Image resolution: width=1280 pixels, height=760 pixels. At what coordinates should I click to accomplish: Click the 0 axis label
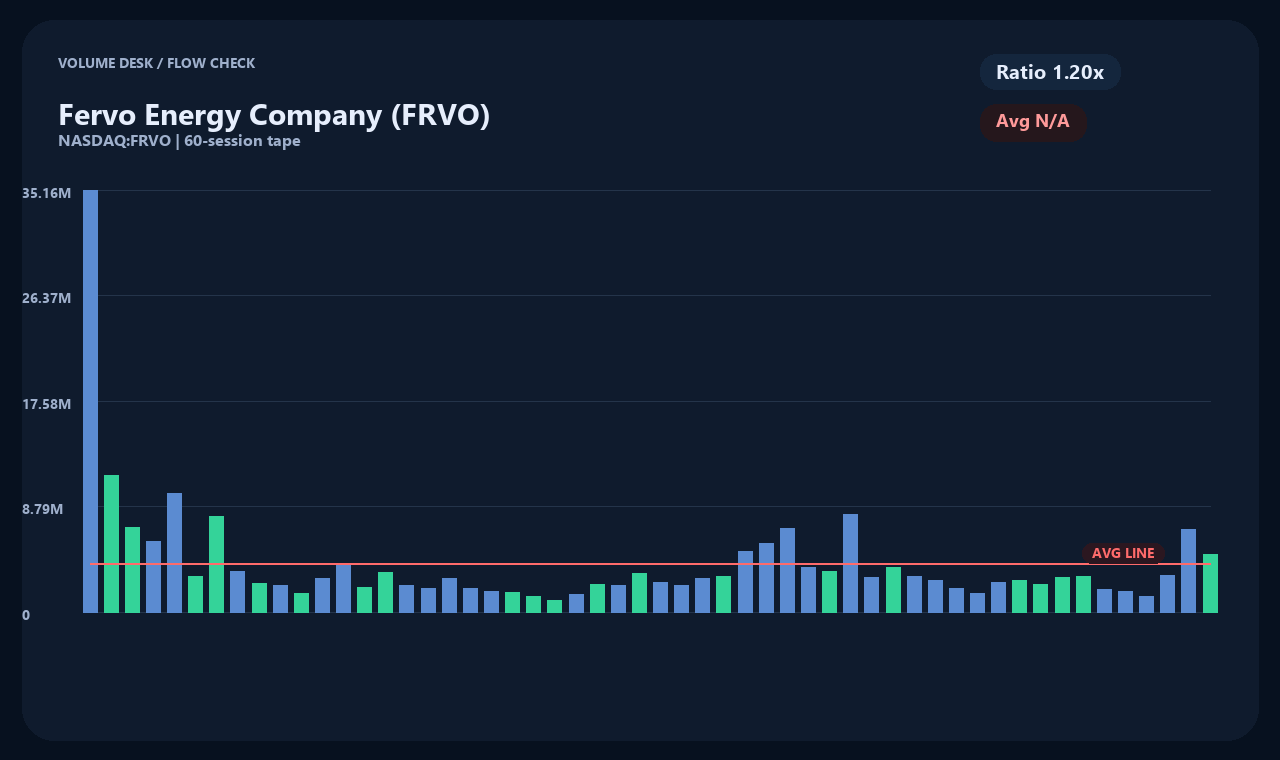coord(26,615)
